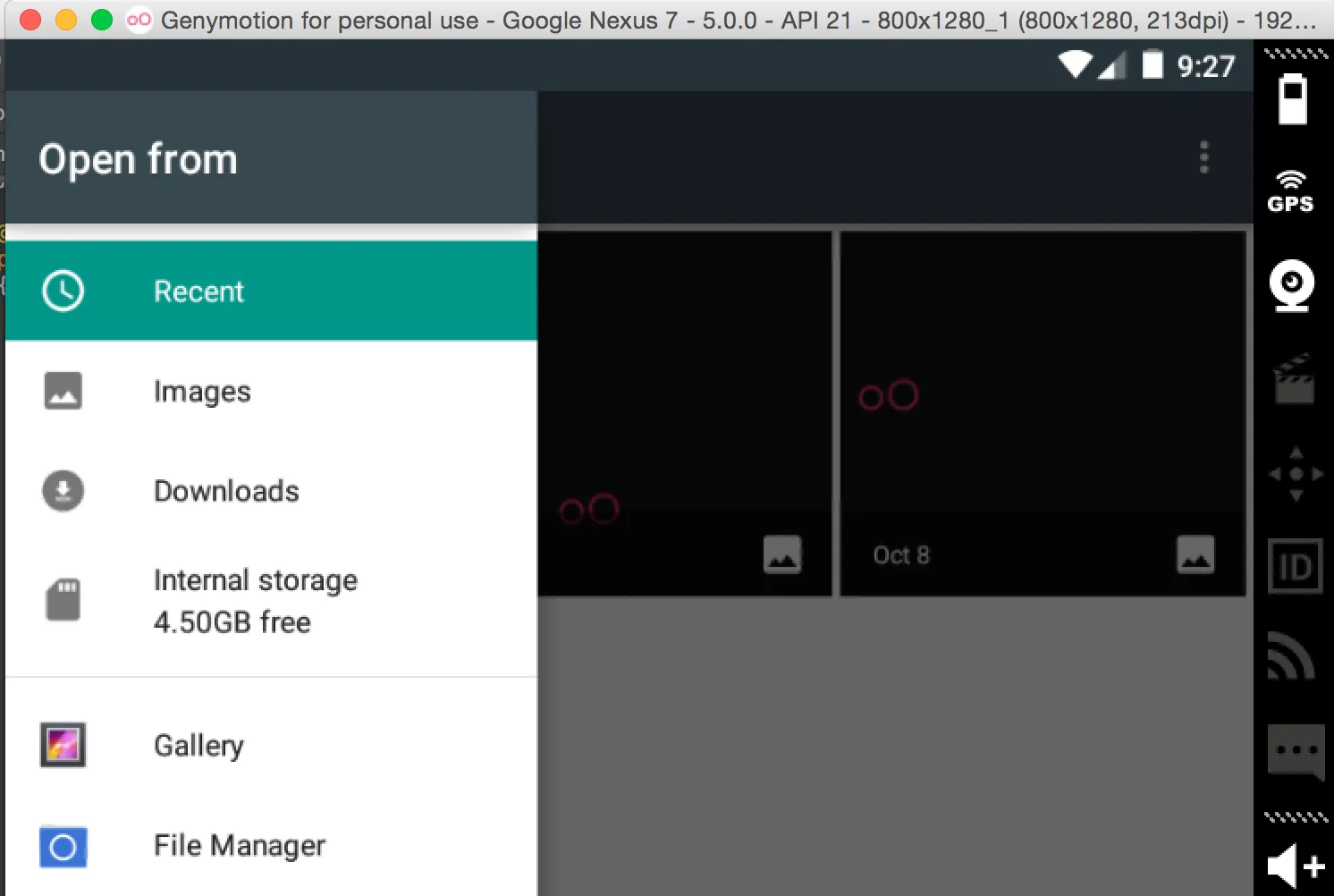
Task: Choose Downloads location
Action: pos(271,491)
